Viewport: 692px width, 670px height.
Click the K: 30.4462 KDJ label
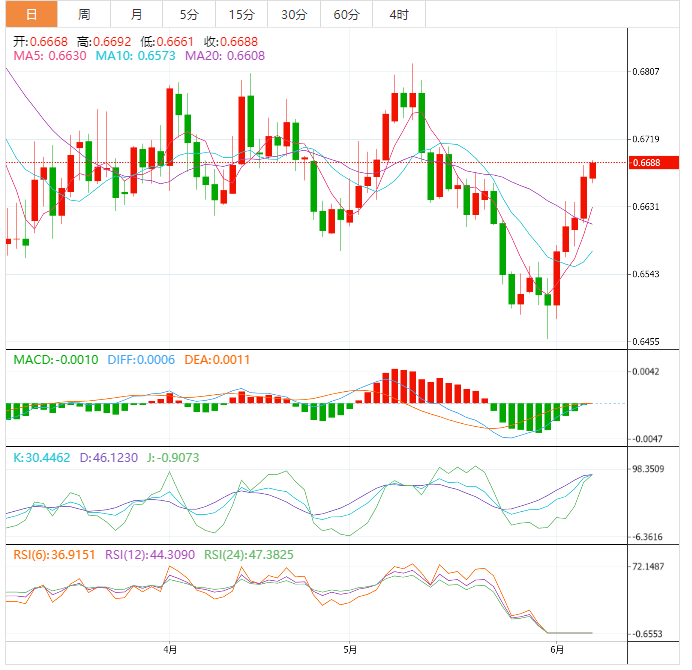point(44,456)
